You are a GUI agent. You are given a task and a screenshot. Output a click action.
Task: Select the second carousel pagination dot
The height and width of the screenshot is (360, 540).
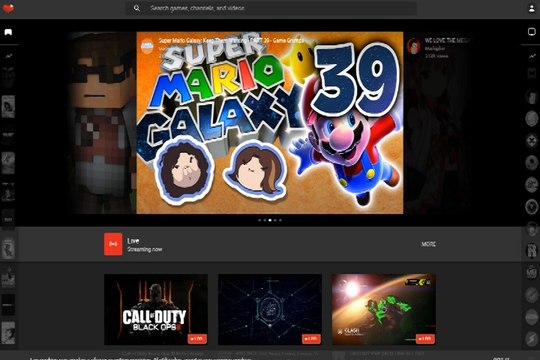pyautogui.click(x=265, y=220)
